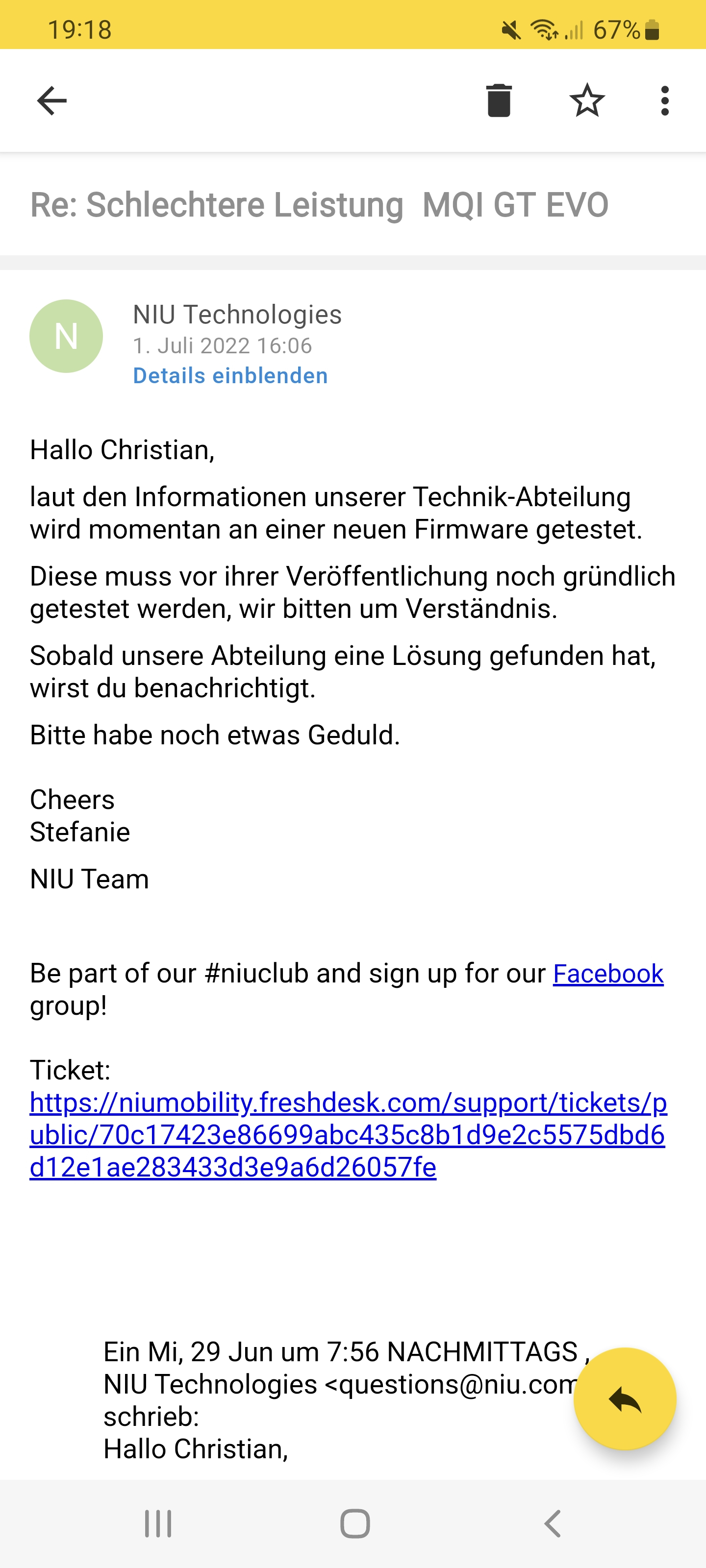
Task: Expand details with "Details einblenden"
Action: tap(230, 375)
